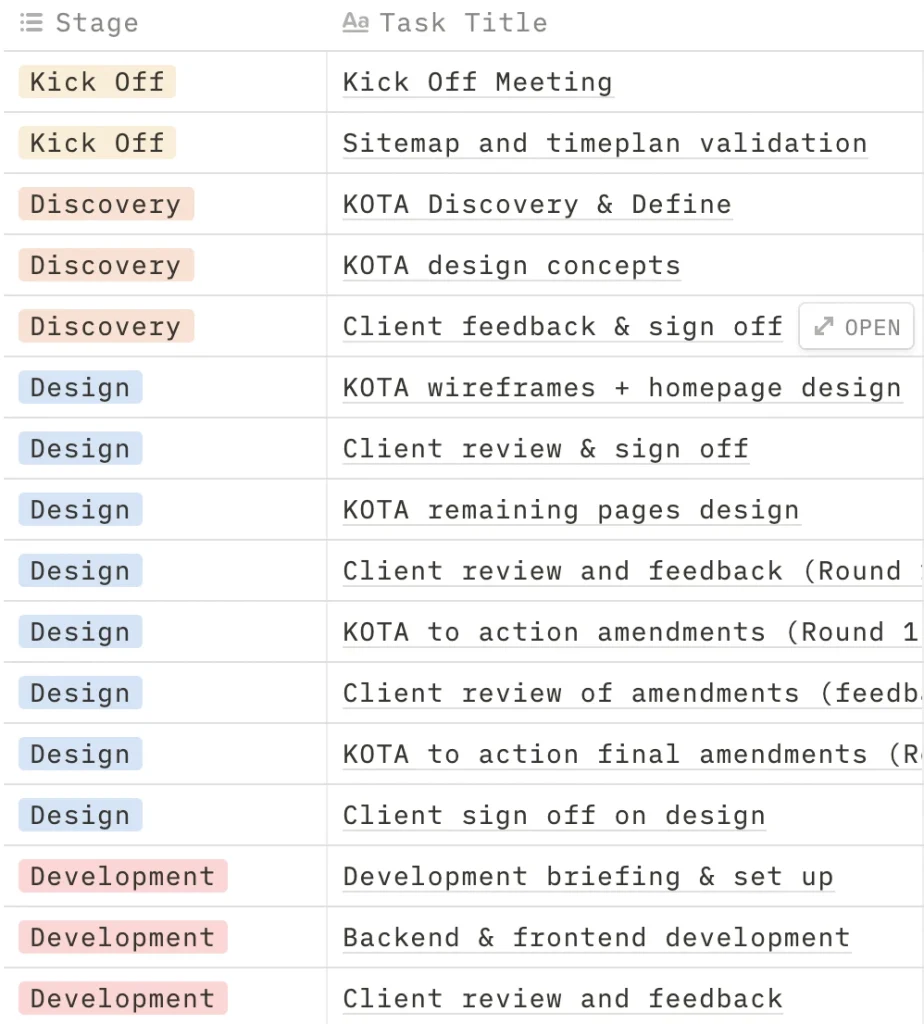Open KOTA Discovery & Define task
This screenshot has height=1024, width=924.
537,204
